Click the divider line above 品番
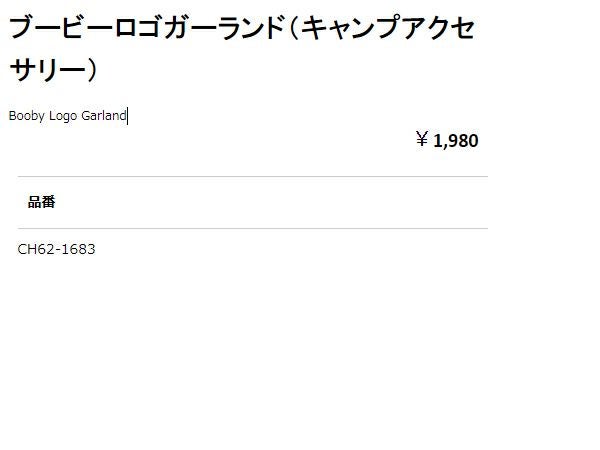The width and height of the screenshot is (600, 450). coord(252,177)
